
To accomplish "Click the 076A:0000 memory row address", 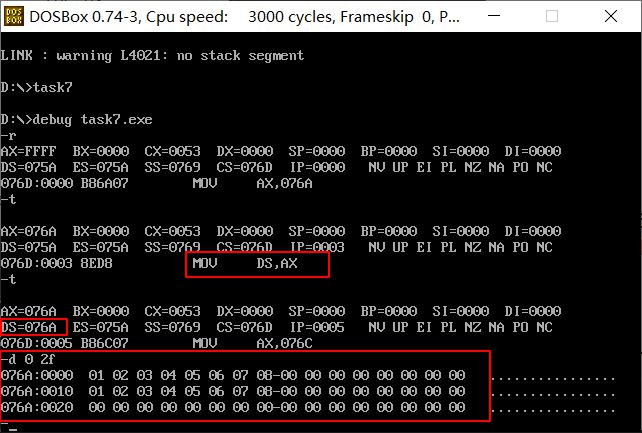I will pyautogui.click(x=37, y=375).
